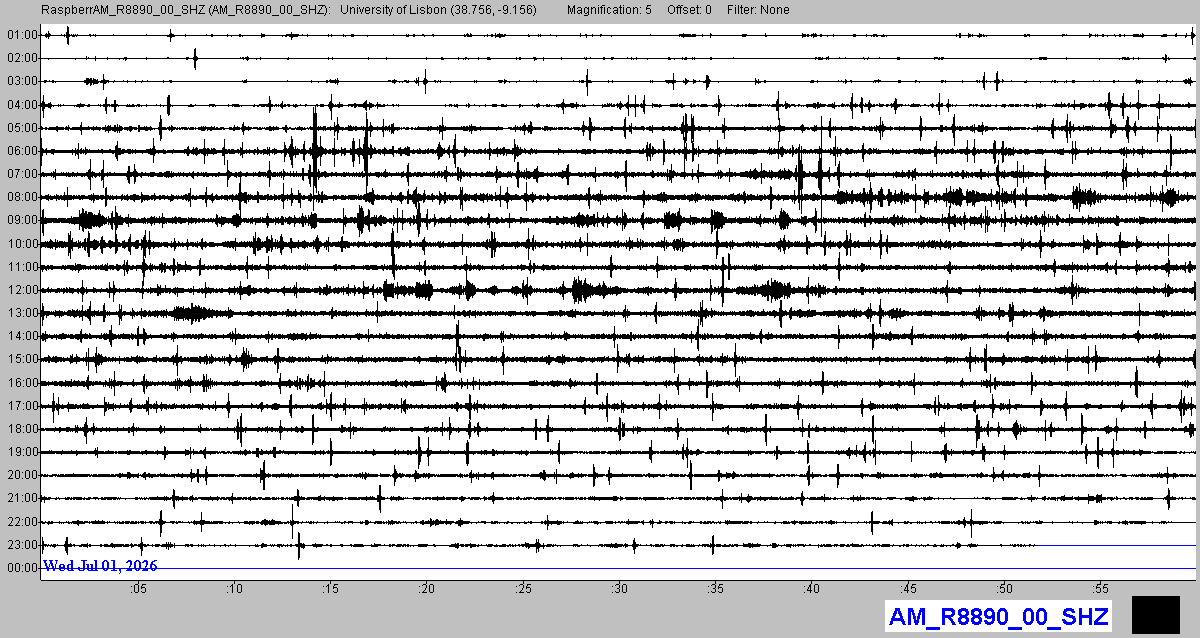Click the 17:00 hour label
The height and width of the screenshot is (638, 1200).
pos(22,406)
